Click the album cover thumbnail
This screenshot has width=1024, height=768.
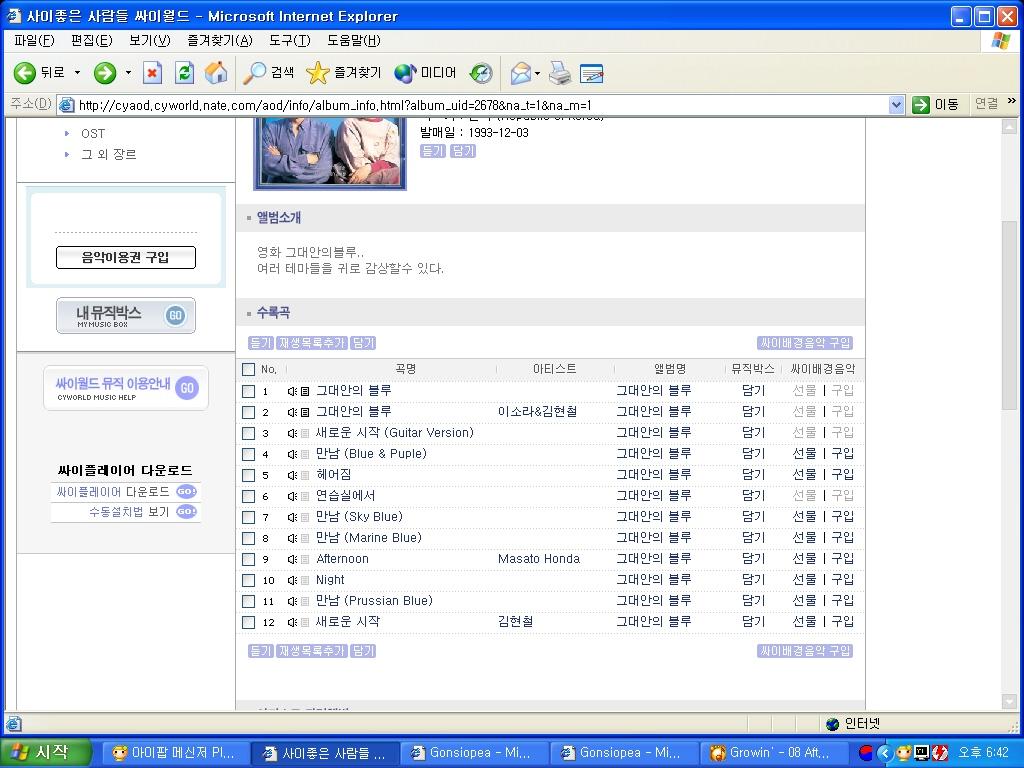pos(330,153)
